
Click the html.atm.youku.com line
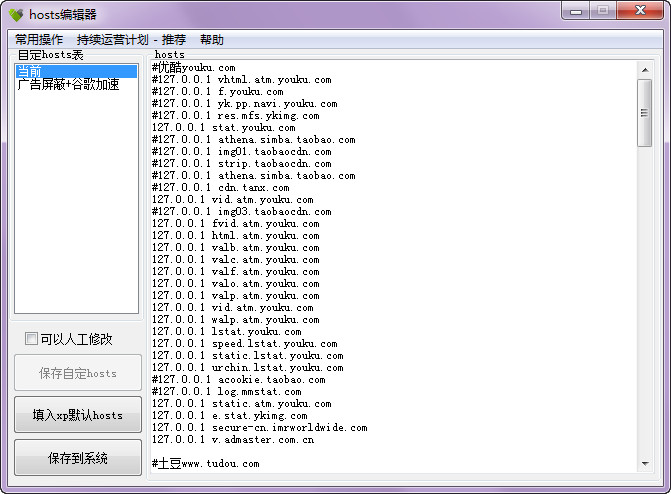(x=236, y=235)
